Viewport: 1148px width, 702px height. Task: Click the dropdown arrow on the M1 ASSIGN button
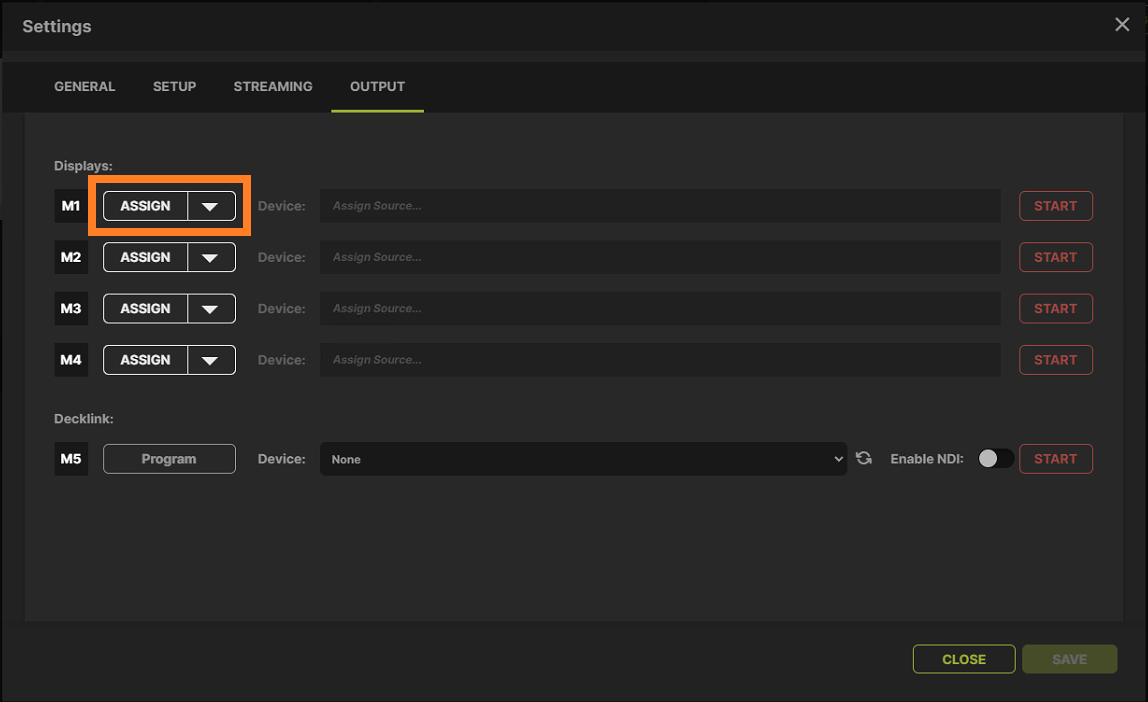[212, 206]
